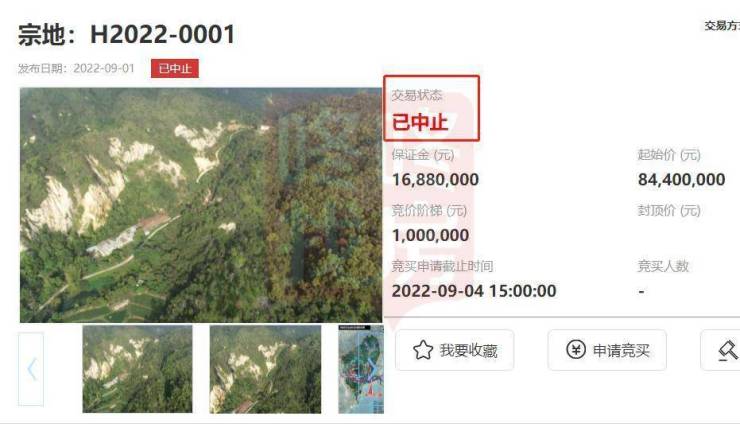Open the large aerial forest photo

(201, 205)
